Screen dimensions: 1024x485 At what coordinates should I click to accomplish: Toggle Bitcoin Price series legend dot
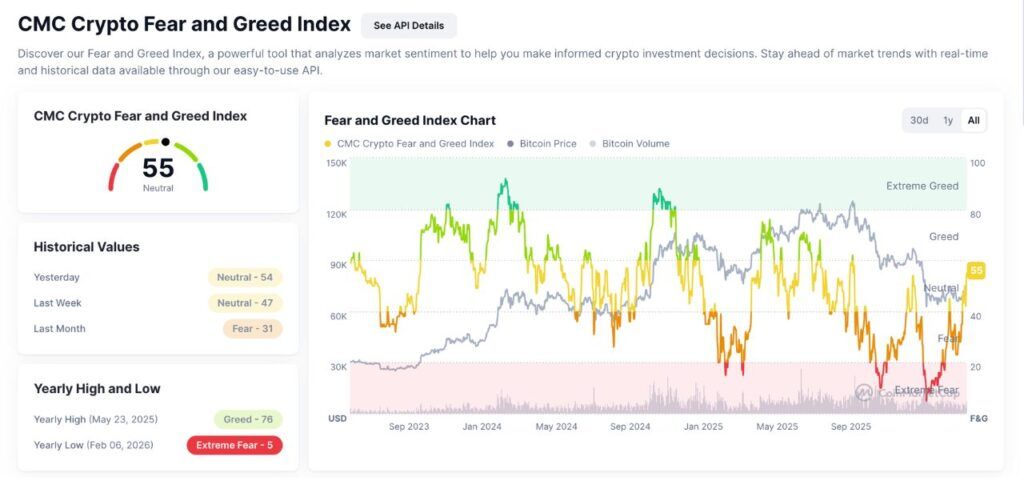click(511, 144)
